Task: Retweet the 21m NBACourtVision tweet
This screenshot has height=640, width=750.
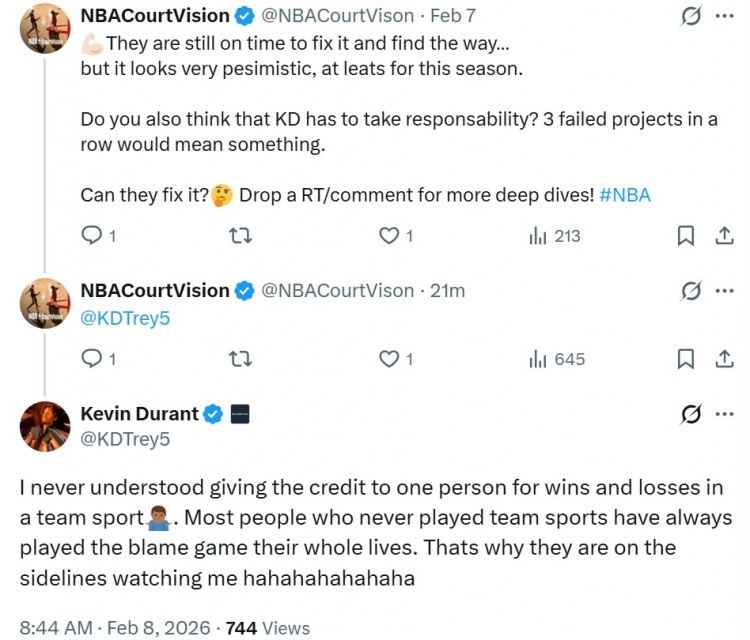Action: (x=241, y=359)
